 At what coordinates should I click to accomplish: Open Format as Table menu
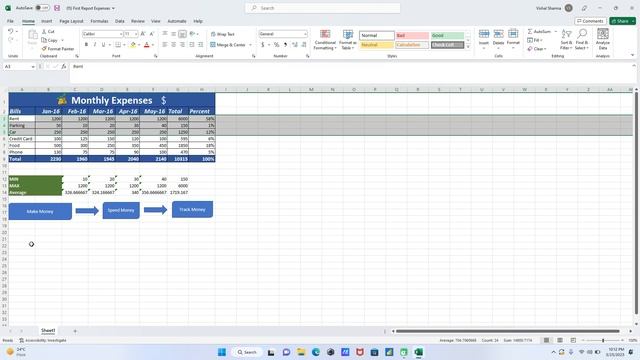(348, 40)
